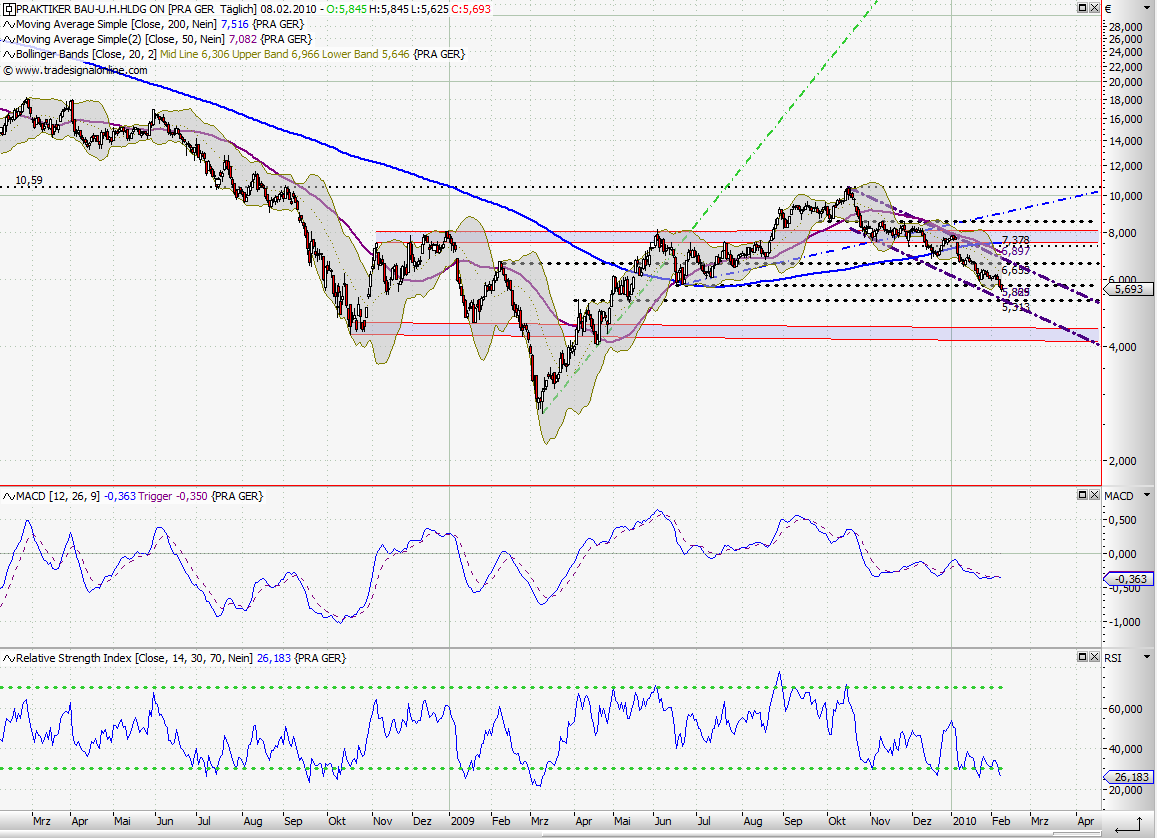This screenshot has width=1157, height=838.
Task: Click the MACD label on right axis header
Action: coord(1119,496)
